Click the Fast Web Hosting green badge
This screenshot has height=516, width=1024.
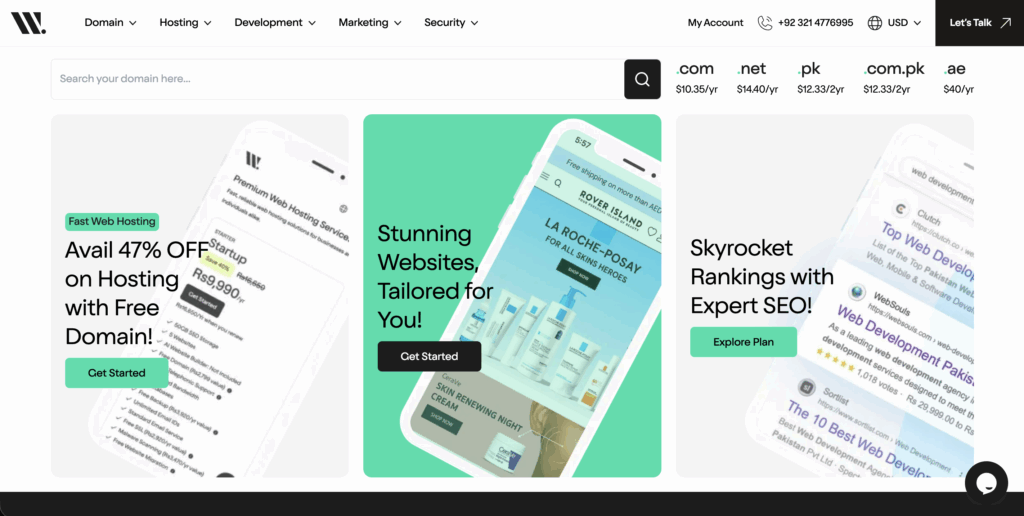[112, 221]
